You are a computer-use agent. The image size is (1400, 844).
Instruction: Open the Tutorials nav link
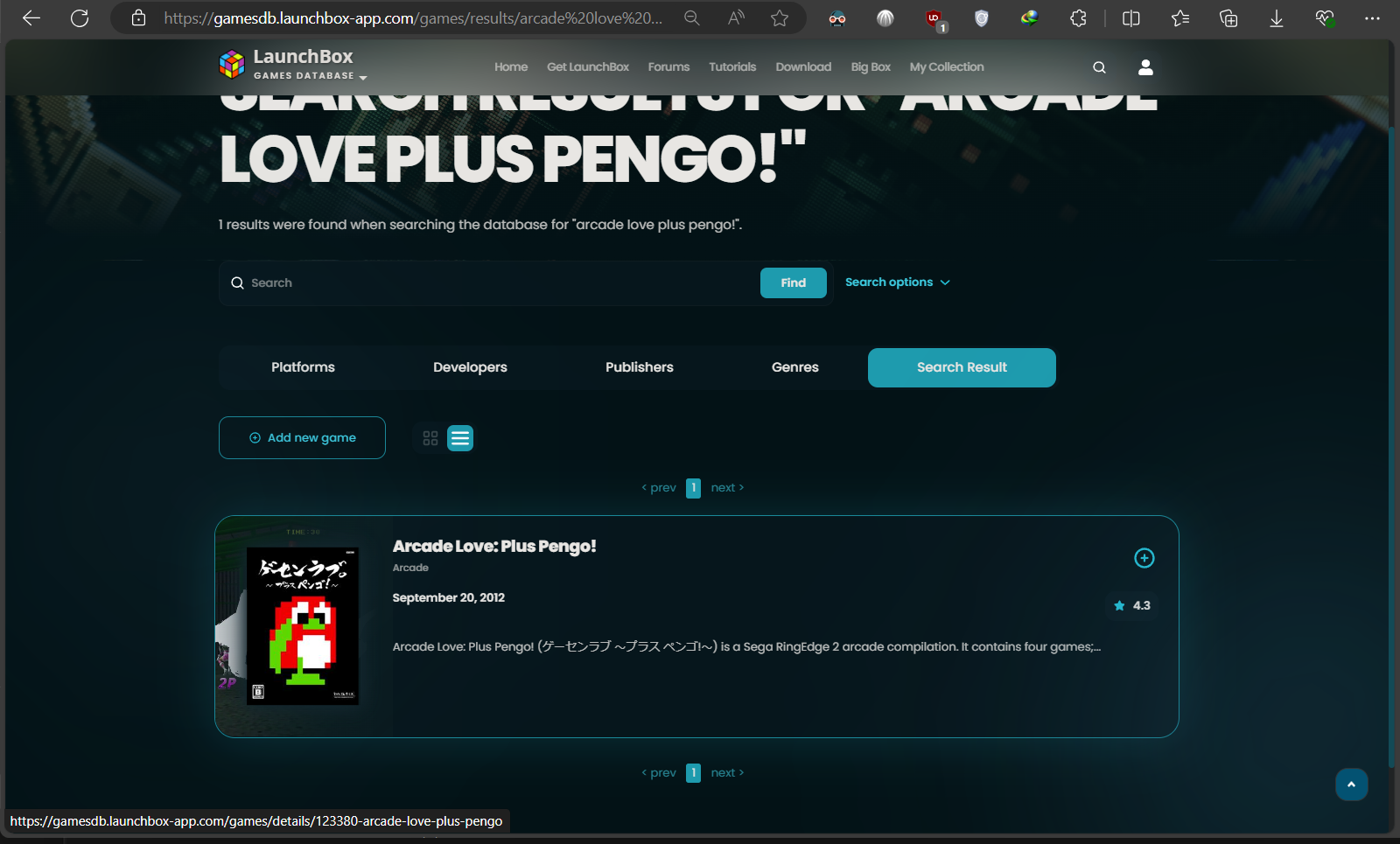click(x=732, y=67)
